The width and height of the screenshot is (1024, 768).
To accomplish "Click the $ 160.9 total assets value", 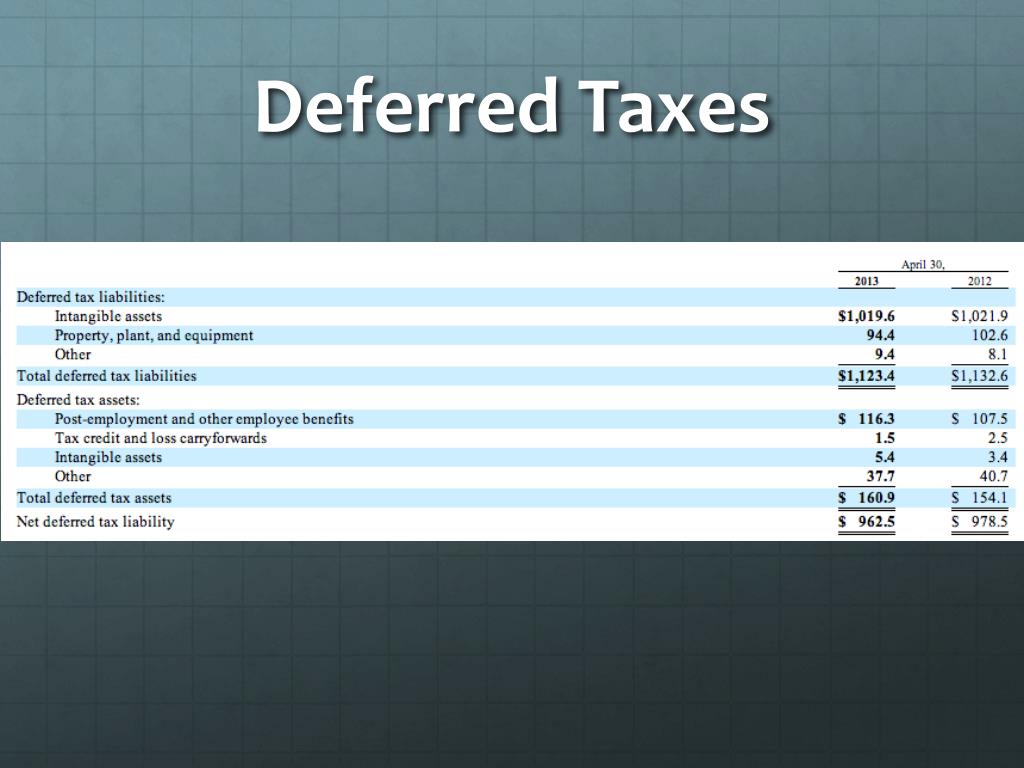I will click(x=866, y=498).
